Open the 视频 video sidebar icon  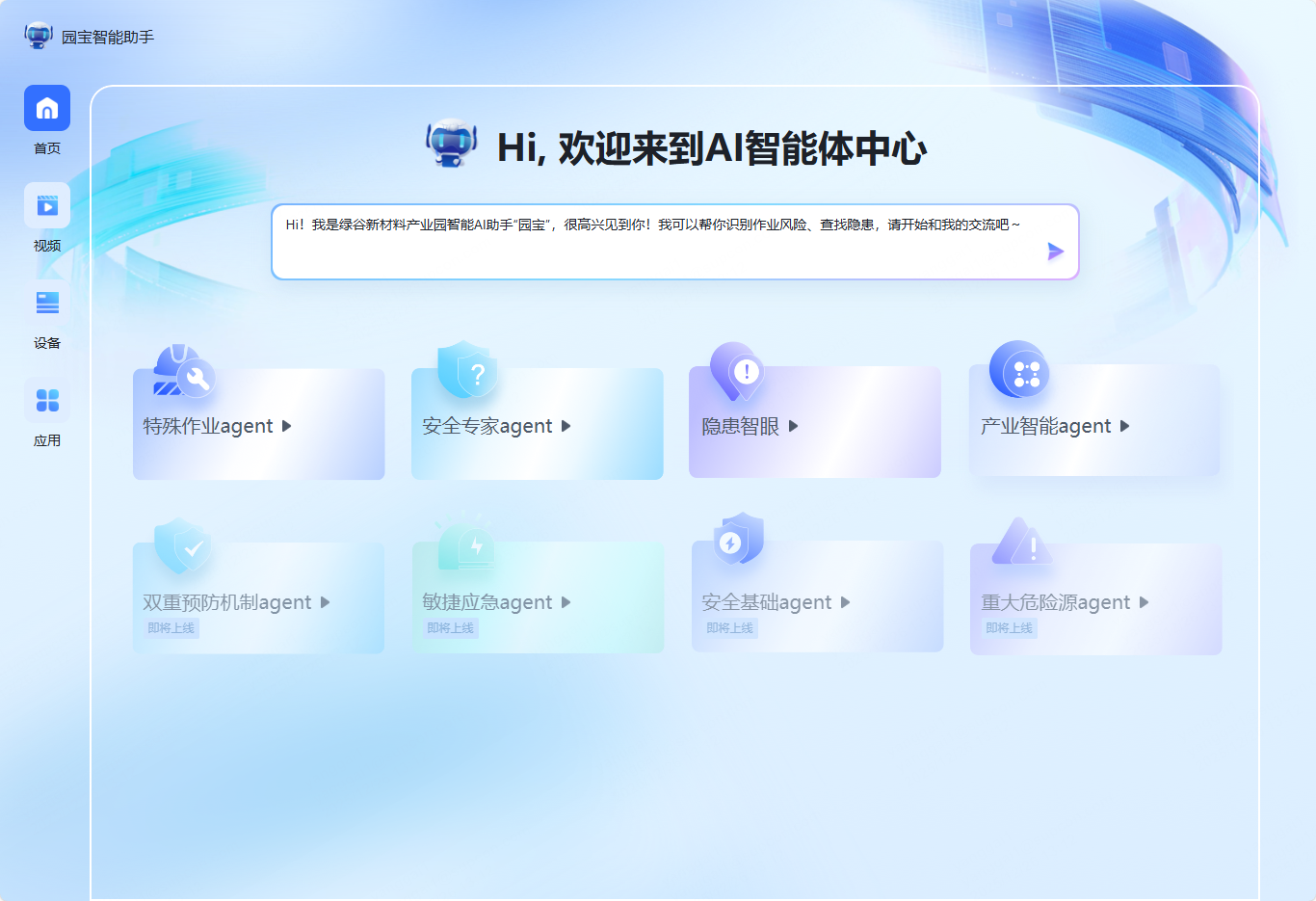47,205
